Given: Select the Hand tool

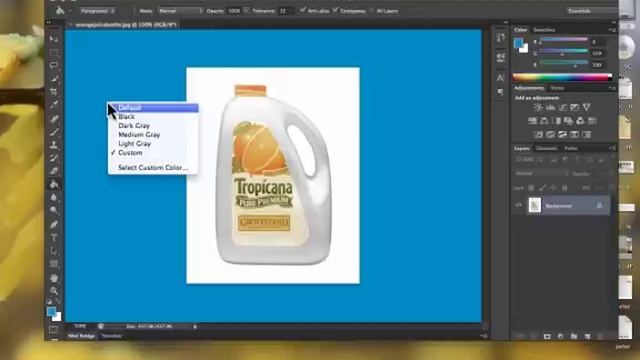Looking at the screenshot, I should point(53,278).
